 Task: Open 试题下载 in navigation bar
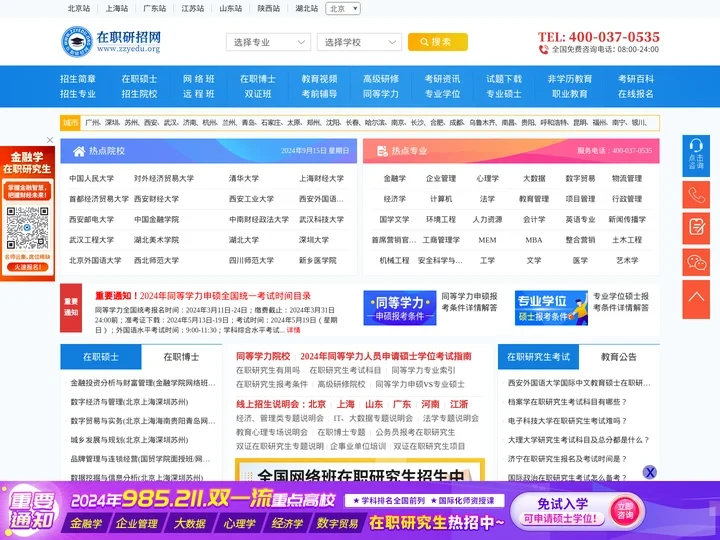[x=504, y=79]
